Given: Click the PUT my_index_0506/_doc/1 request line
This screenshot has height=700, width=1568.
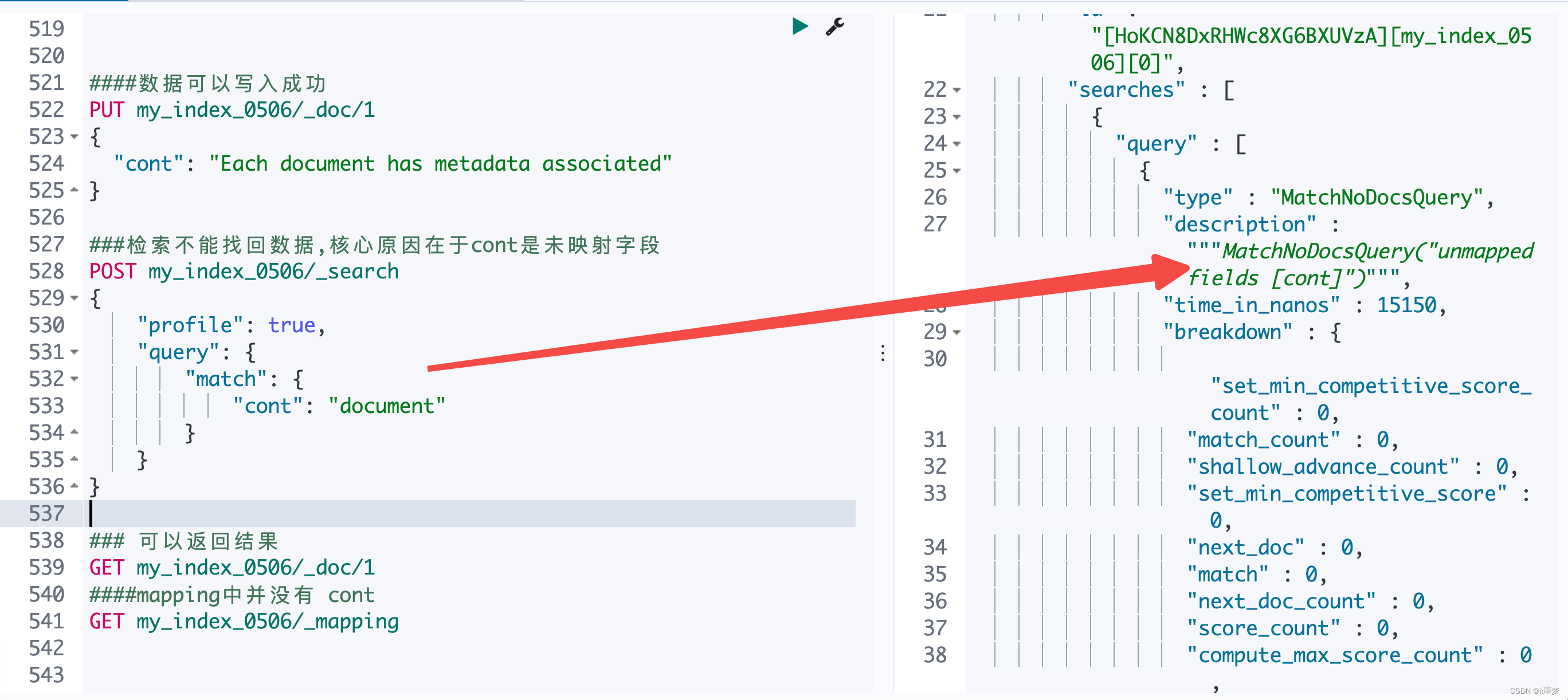Looking at the screenshot, I should pyautogui.click(x=232, y=109).
